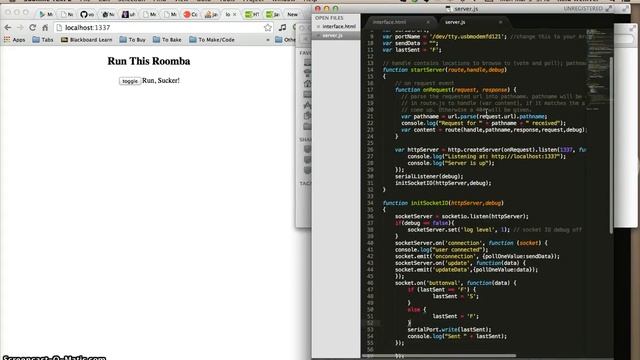Open the Apps bookmarks shortcut
This screenshot has width=640, height=360.
coord(15,40)
